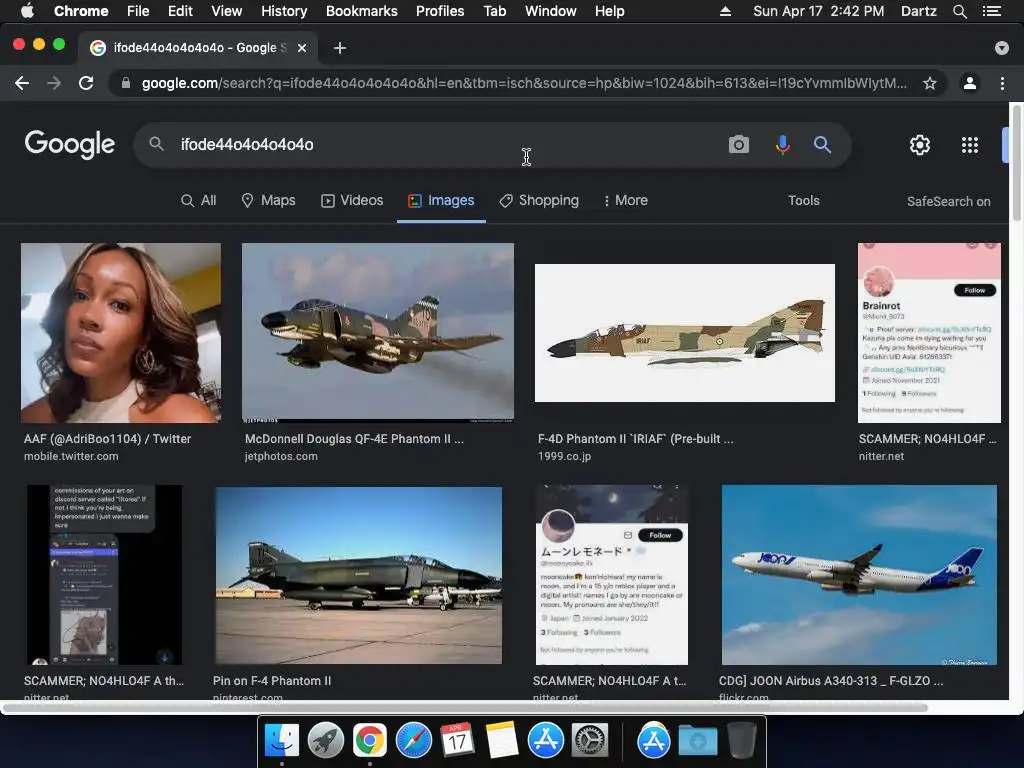Screen dimensions: 1024x768
Task: Click the Chrome back arrow
Action: (22, 83)
